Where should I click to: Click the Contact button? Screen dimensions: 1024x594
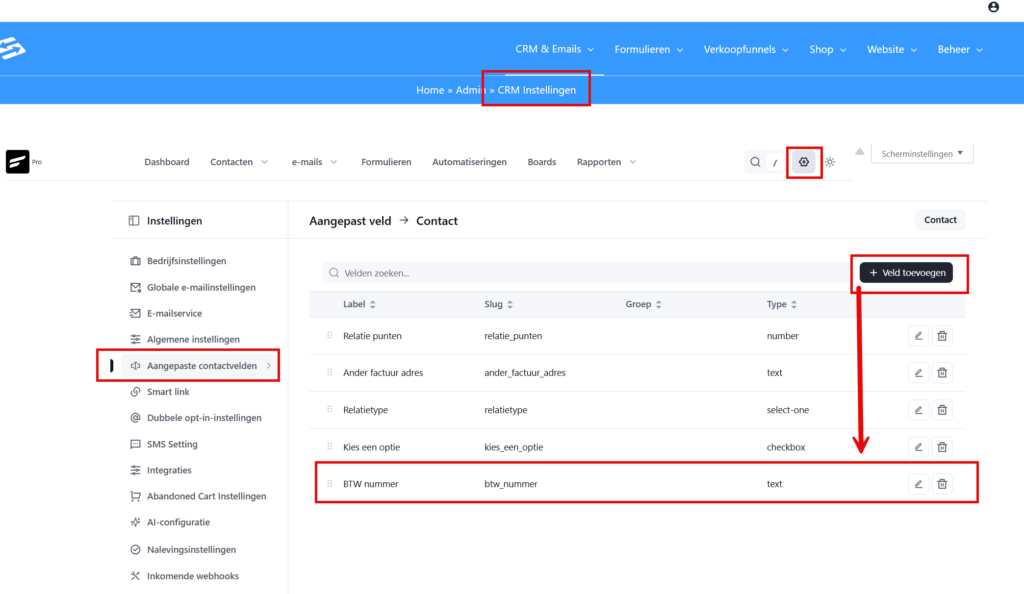coord(940,220)
